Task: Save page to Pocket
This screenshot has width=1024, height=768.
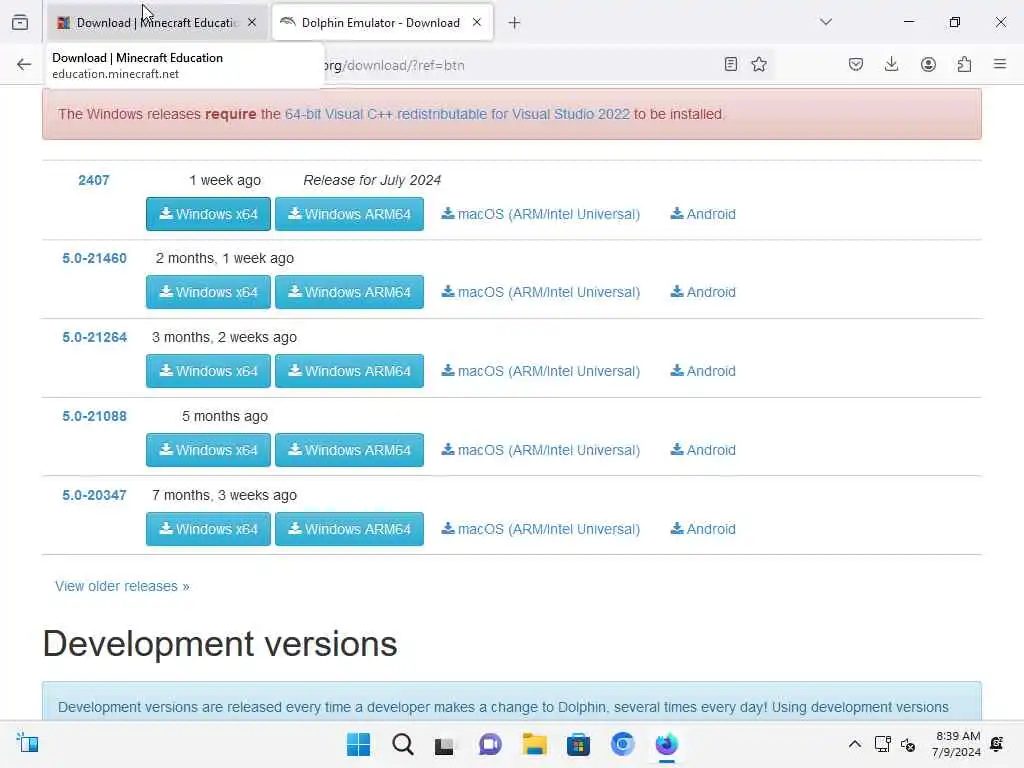Action: (856, 64)
